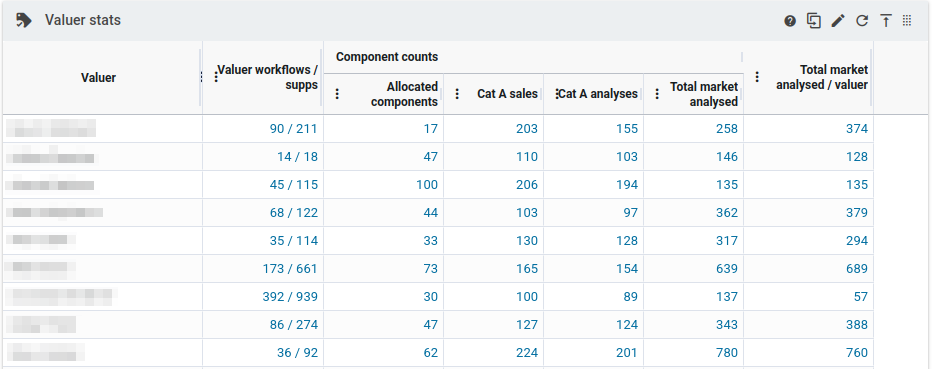Open Allocated components column menu
This screenshot has height=369, width=932.
[337, 94]
